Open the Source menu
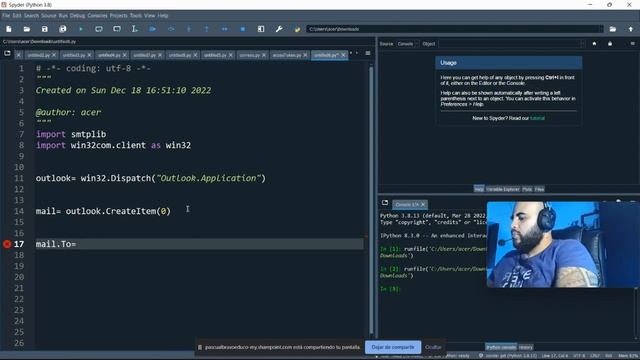The width and height of the screenshot is (640, 360). 49,16
